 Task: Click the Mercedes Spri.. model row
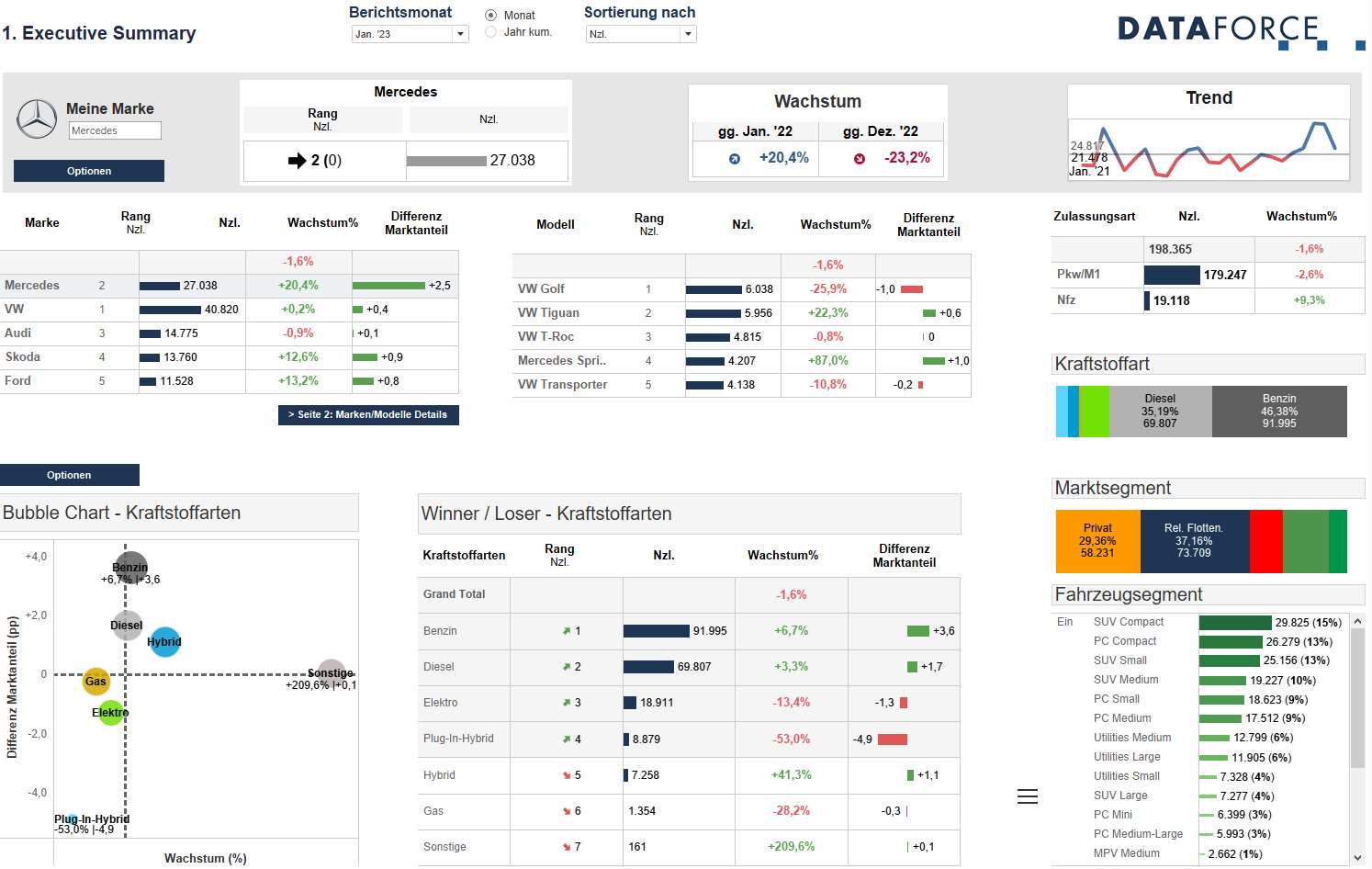(742, 361)
